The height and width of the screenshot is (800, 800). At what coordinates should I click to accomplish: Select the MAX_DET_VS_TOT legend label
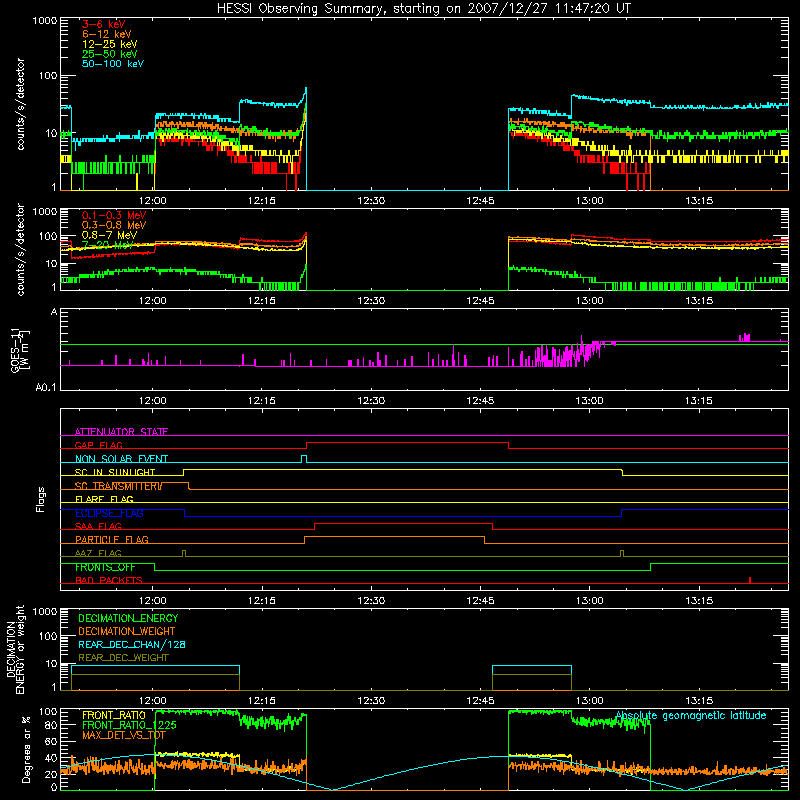click(124, 735)
